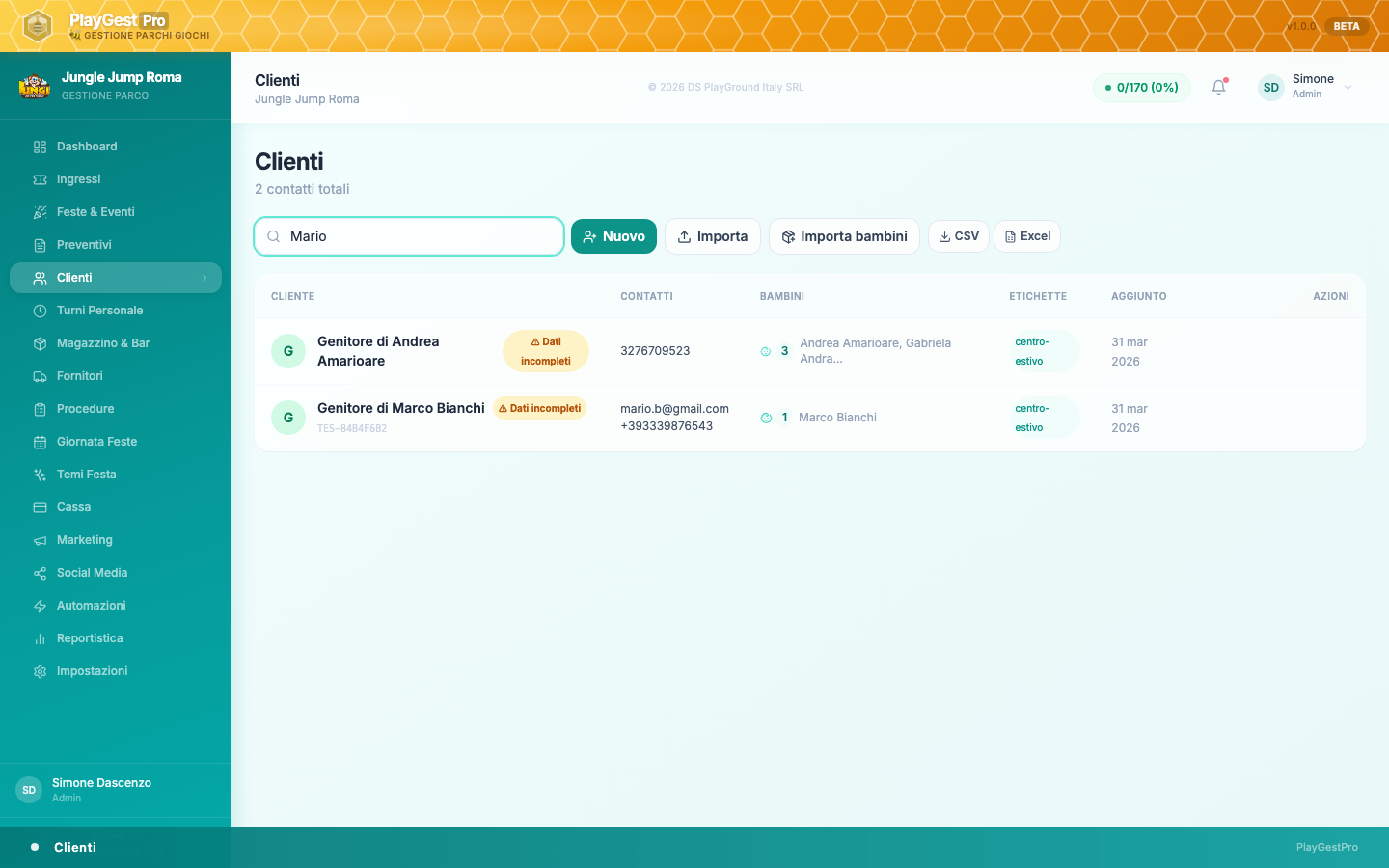The image size is (1389, 868).
Task: Export clients to Excel
Action: [1026, 236]
